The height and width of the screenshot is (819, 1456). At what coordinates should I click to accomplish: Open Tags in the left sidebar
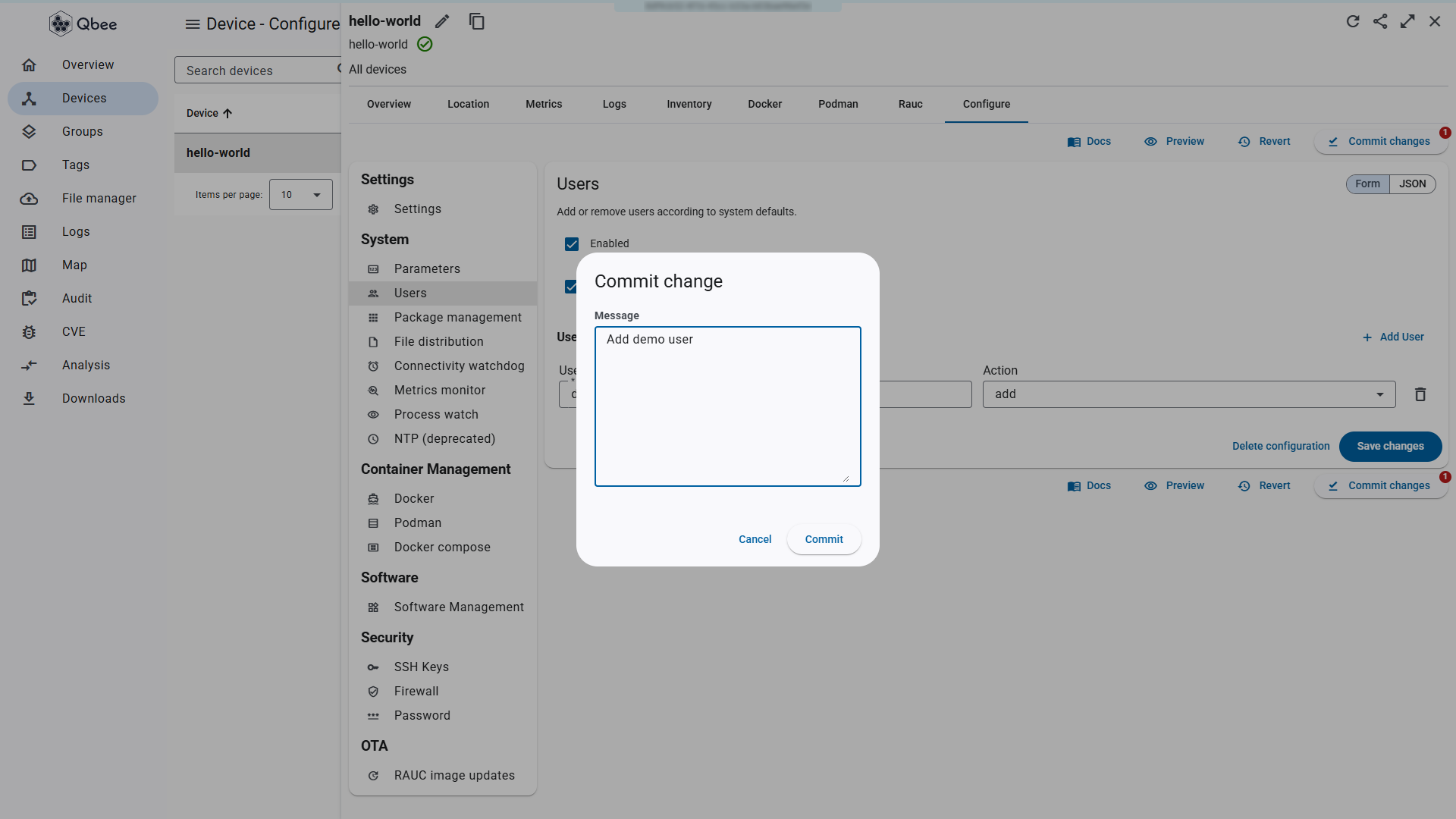coord(83,165)
